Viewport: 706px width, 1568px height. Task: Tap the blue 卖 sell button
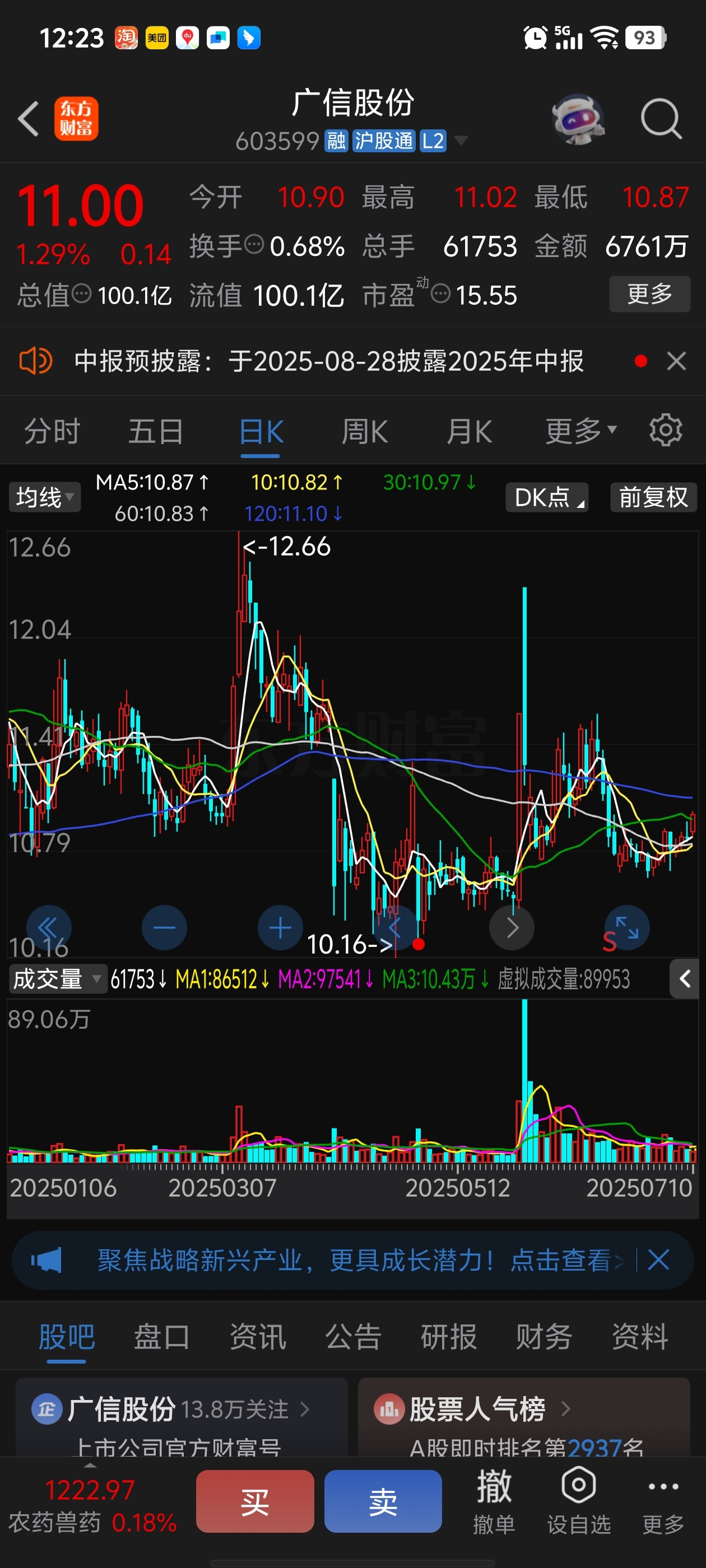[383, 1501]
